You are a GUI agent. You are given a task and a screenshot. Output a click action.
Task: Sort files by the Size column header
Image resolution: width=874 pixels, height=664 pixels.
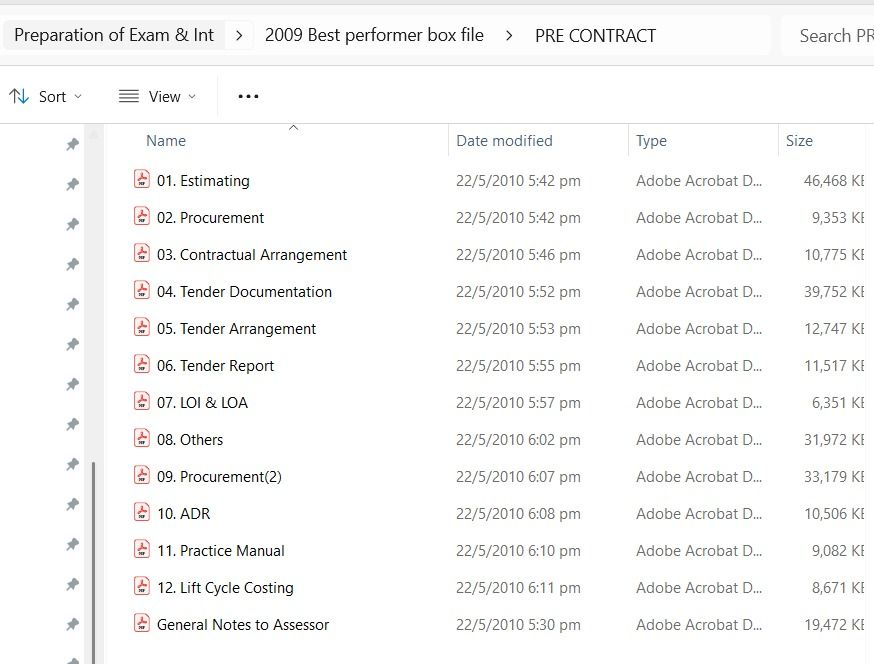799,141
